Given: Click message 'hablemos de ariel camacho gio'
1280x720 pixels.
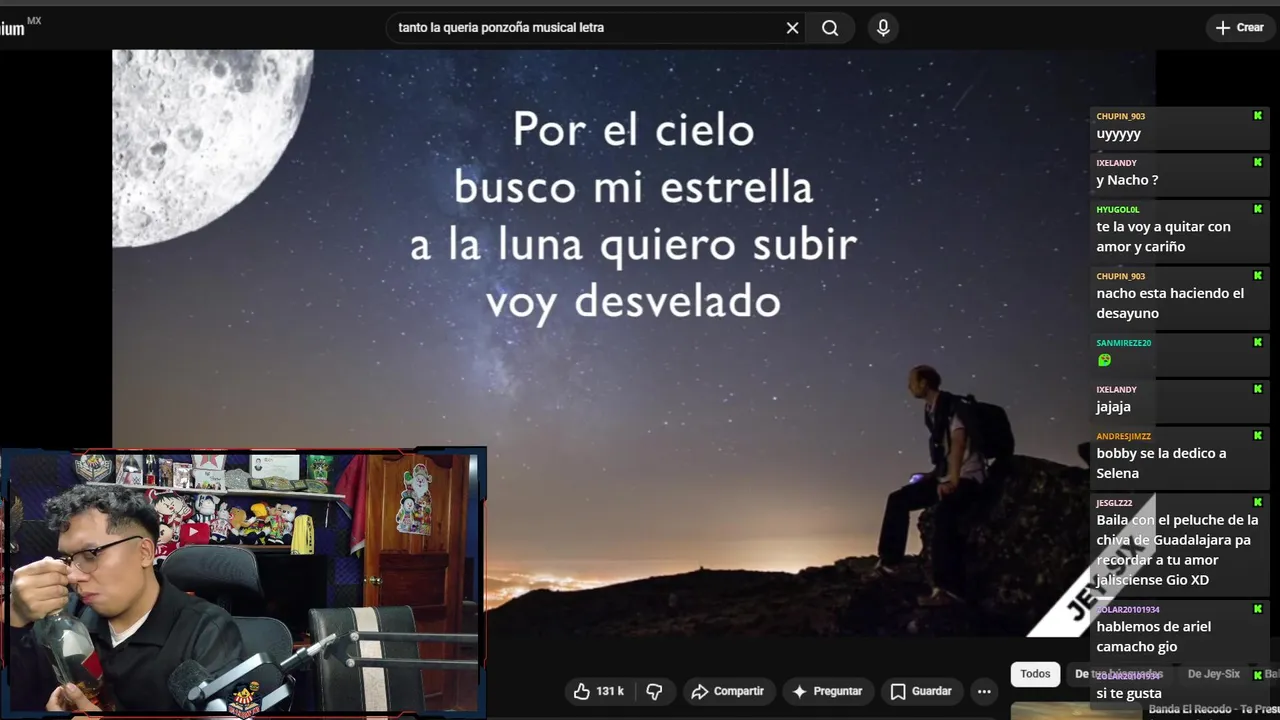Looking at the screenshot, I should 1153,636.
